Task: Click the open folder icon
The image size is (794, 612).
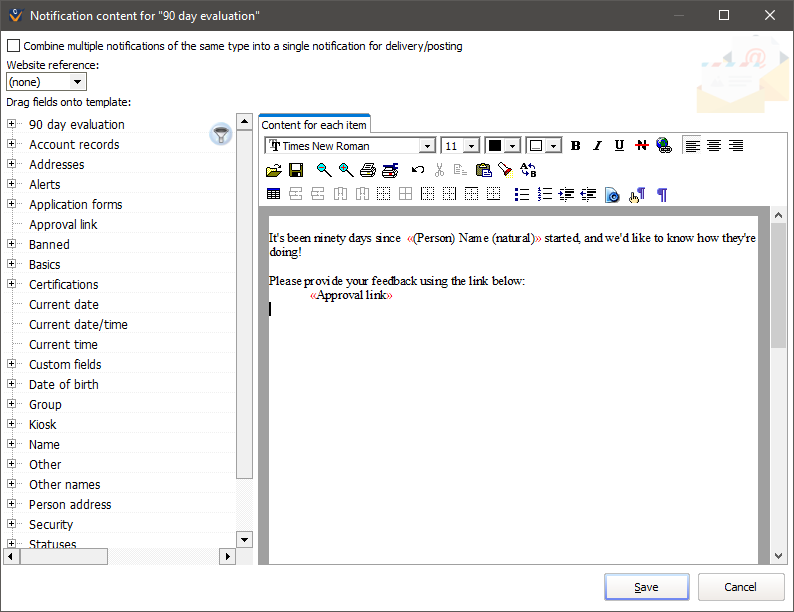Action: point(274,171)
